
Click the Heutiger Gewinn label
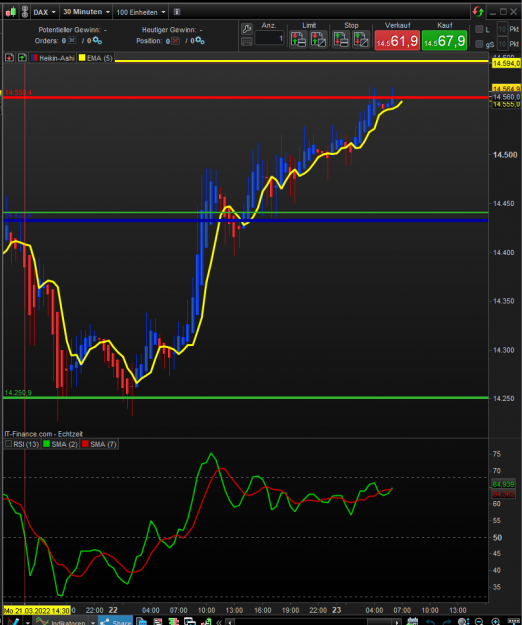point(169,30)
